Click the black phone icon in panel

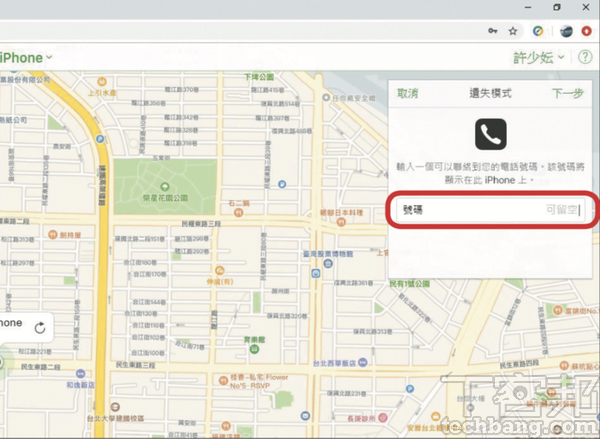pos(491,134)
